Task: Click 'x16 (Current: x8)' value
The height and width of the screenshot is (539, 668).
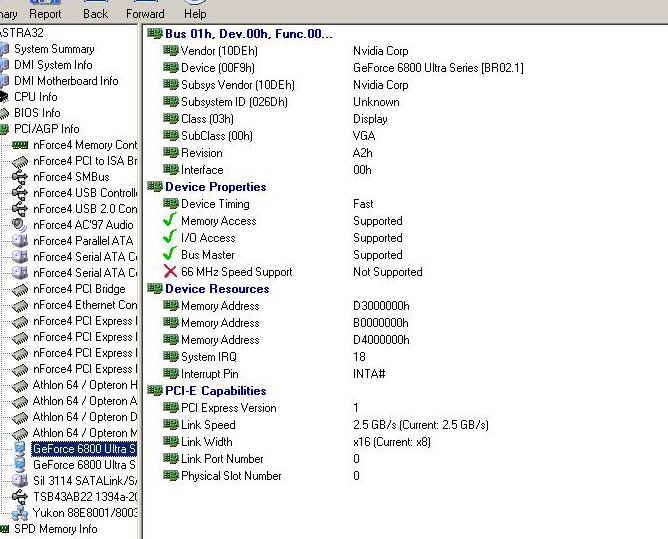Action: pos(392,442)
